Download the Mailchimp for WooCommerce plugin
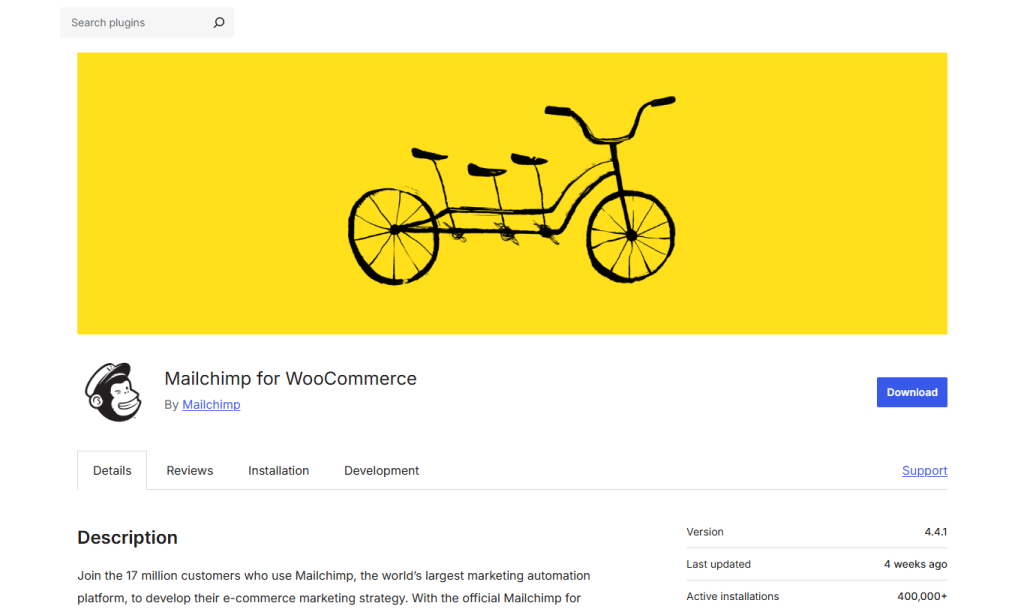 click(912, 392)
